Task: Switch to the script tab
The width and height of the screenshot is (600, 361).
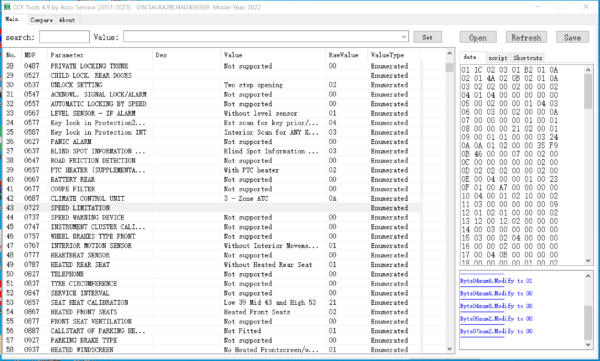Action: [x=498, y=58]
